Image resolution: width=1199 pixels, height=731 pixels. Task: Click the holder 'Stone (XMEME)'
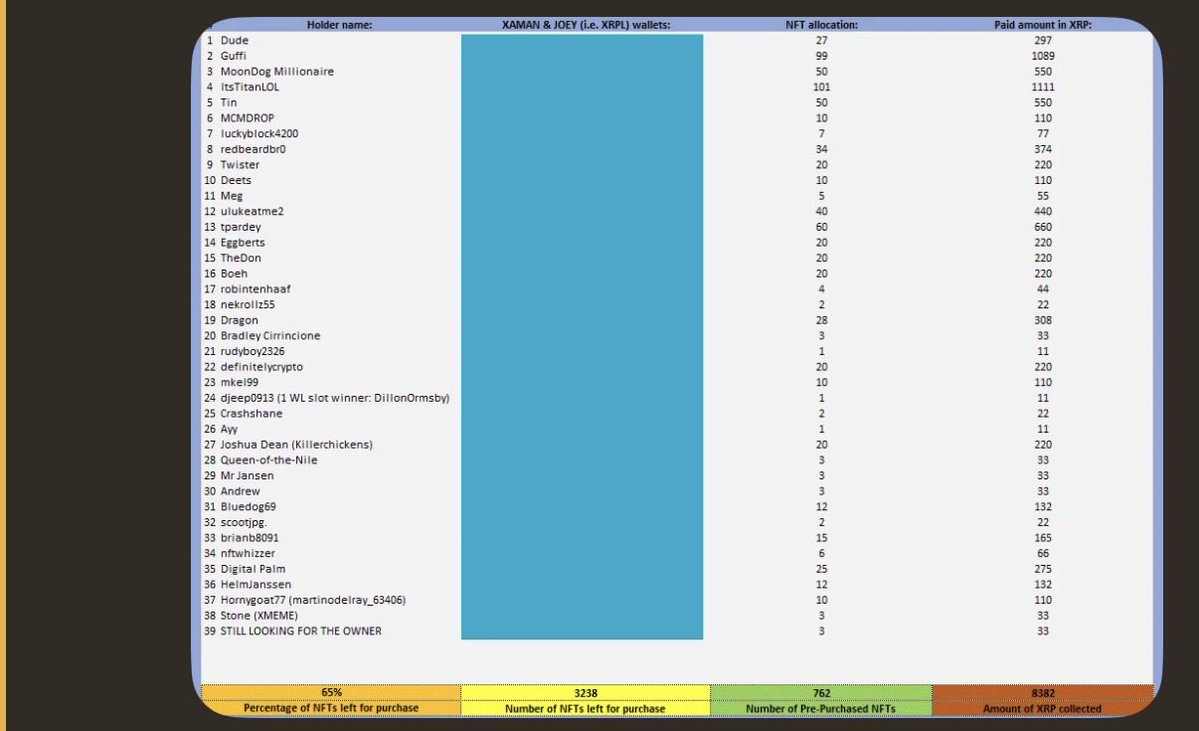(x=258, y=616)
